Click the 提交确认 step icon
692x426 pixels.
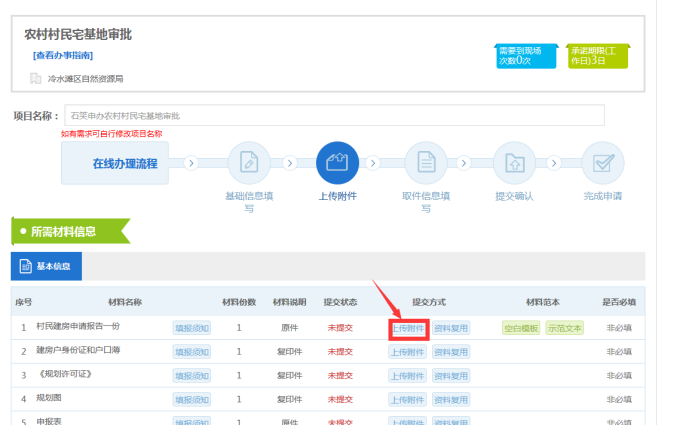[514, 162]
